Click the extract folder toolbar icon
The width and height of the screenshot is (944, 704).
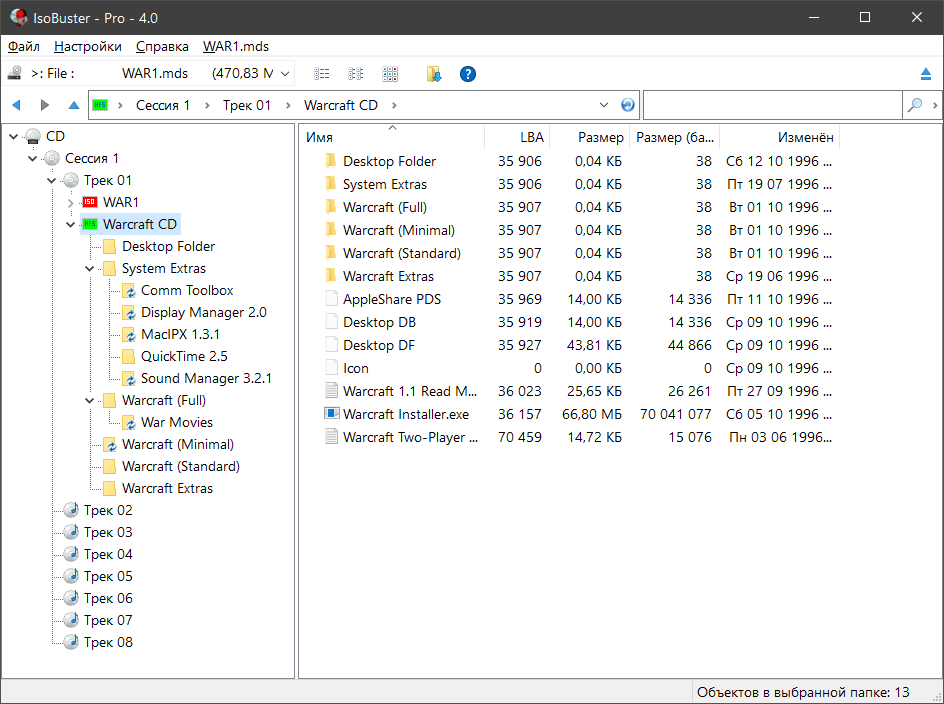coord(433,74)
